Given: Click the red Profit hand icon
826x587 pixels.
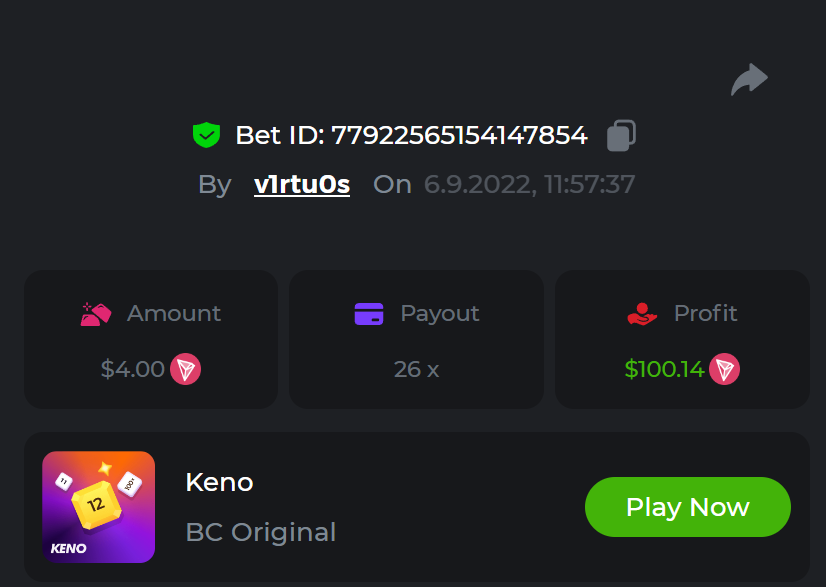Looking at the screenshot, I should 642,314.
